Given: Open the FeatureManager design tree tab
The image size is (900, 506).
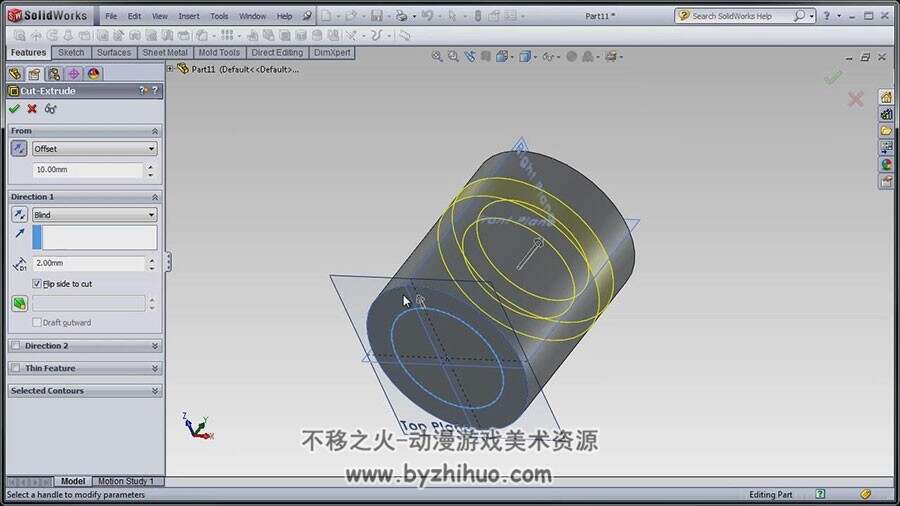Looking at the screenshot, I should tap(15, 73).
